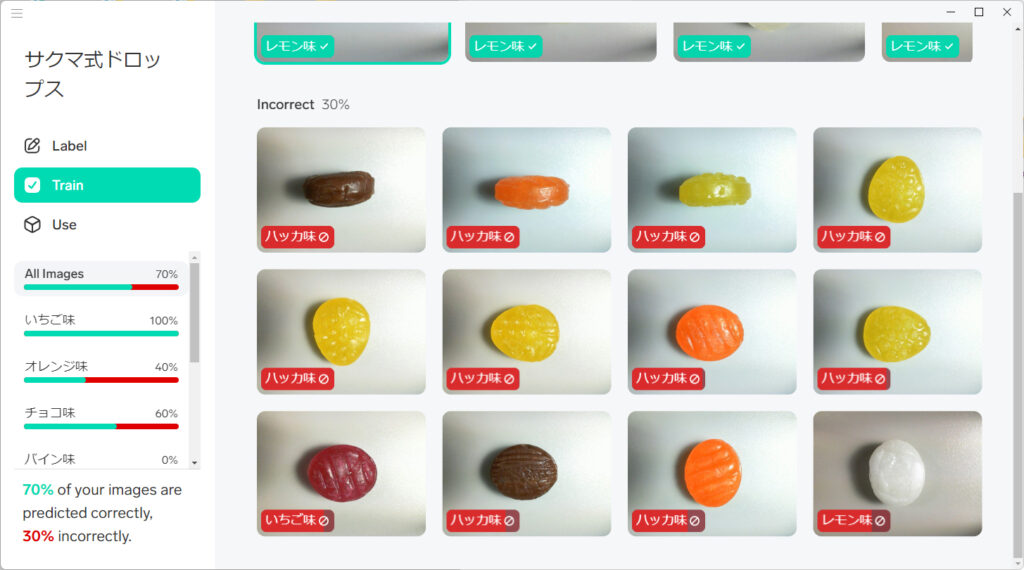Open the white candy thumbnail
This screenshot has width=1024, height=570.
click(x=897, y=473)
